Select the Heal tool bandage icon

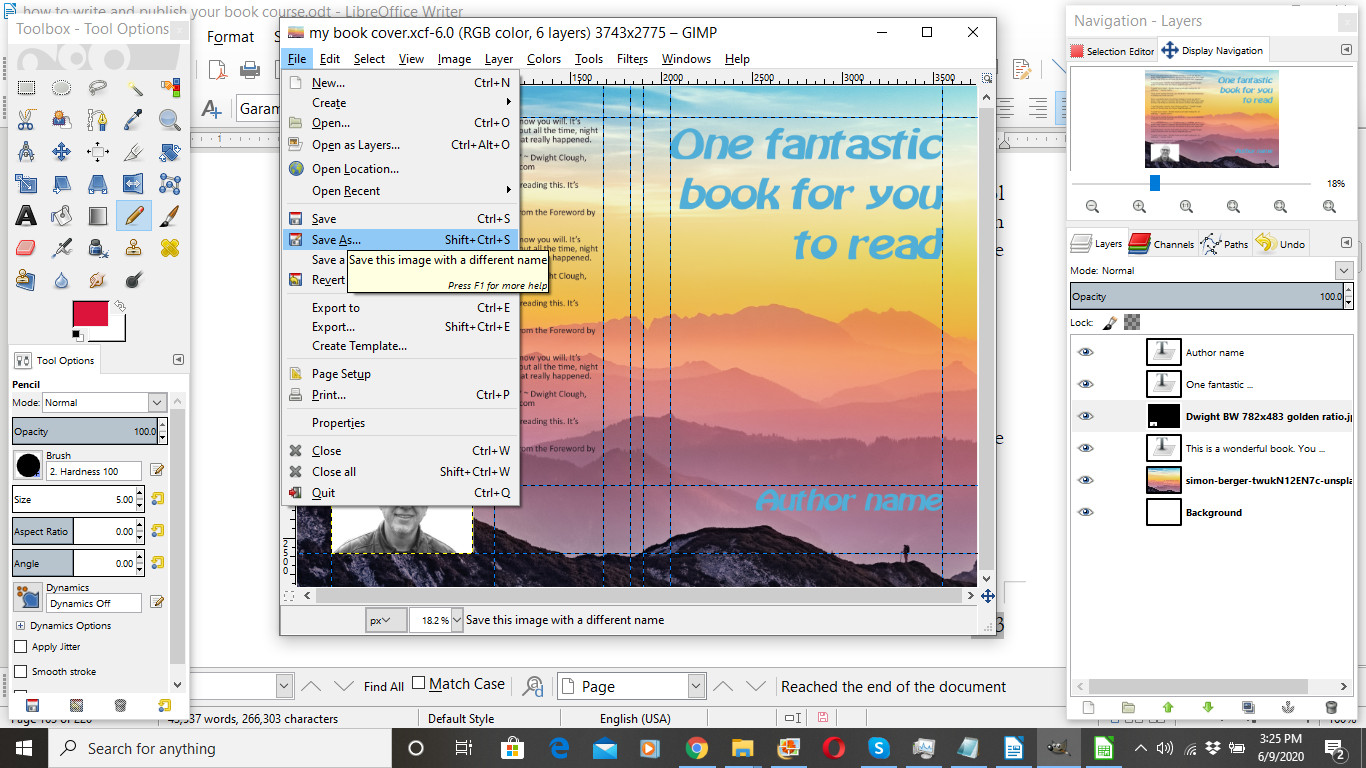[169, 247]
